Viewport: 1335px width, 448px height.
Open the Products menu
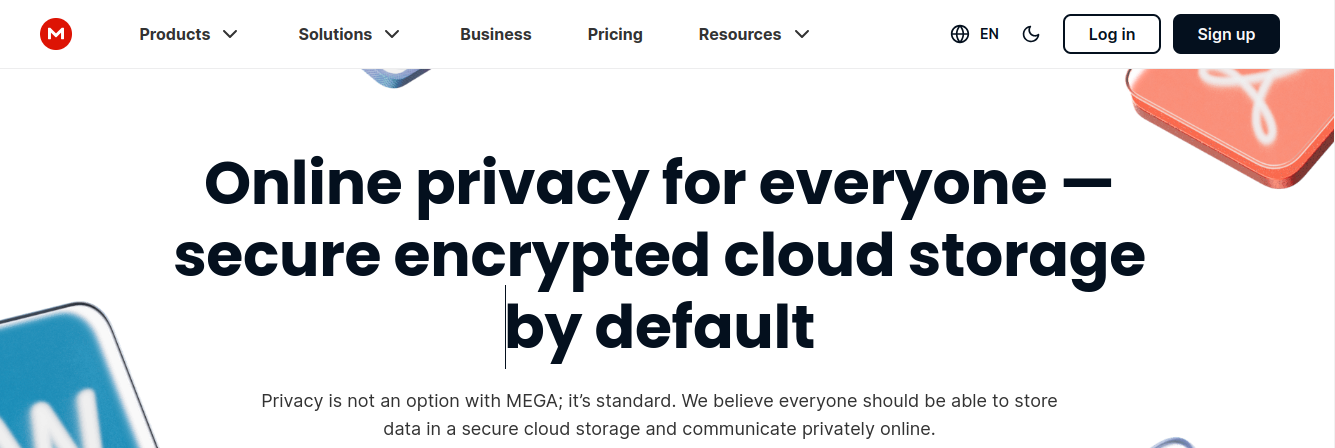click(175, 34)
